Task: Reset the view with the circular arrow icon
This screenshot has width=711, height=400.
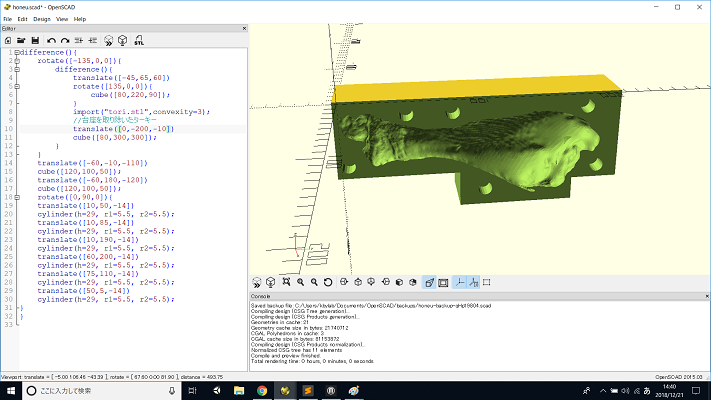Action: click(x=328, y=282)
